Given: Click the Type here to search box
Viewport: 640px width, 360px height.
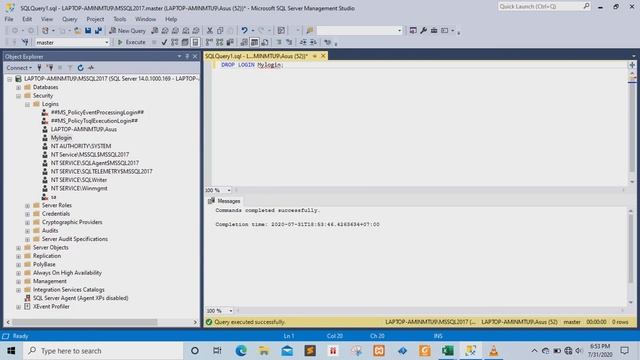Looking at the screenshot, I should [x=103, y=351].
